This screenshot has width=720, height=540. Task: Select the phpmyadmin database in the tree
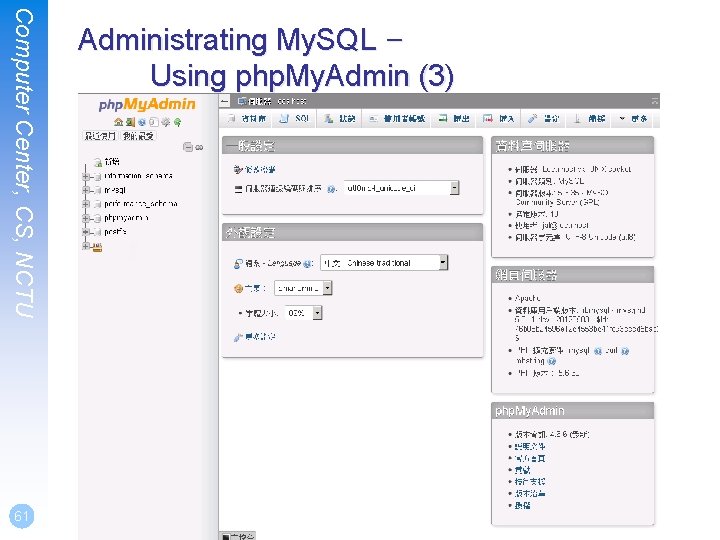point(126,218)
